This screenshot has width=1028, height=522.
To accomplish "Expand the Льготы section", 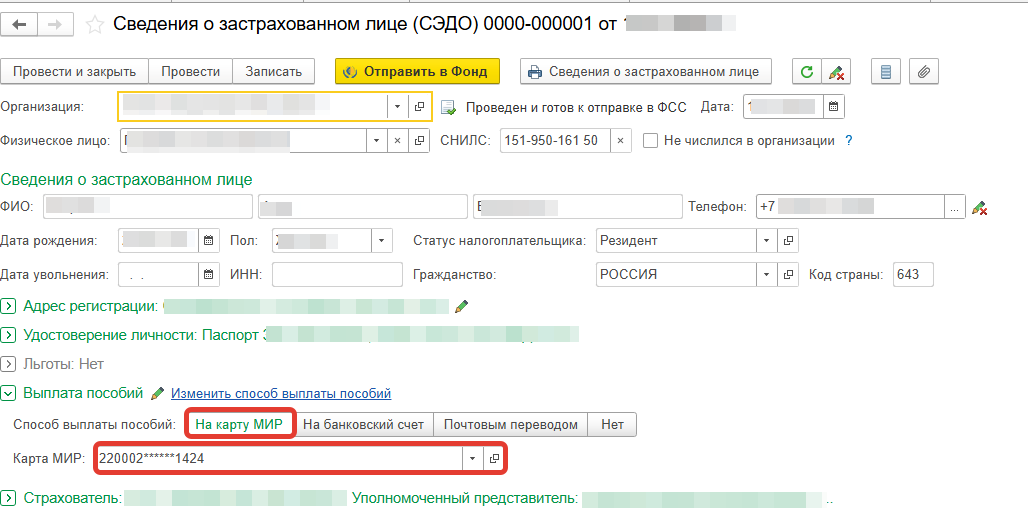I will [8, 364].
